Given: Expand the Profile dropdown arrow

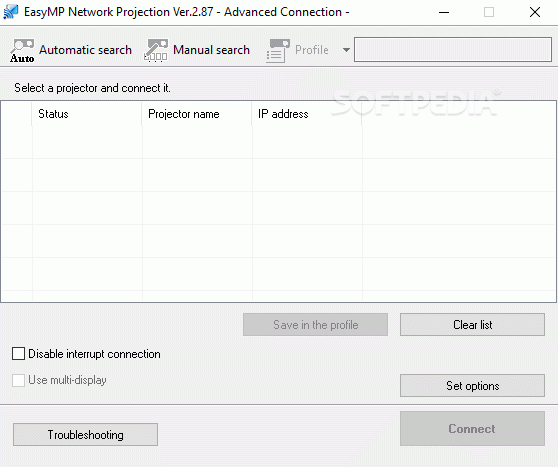Looking at the screenshot, I should pos(346,50).
